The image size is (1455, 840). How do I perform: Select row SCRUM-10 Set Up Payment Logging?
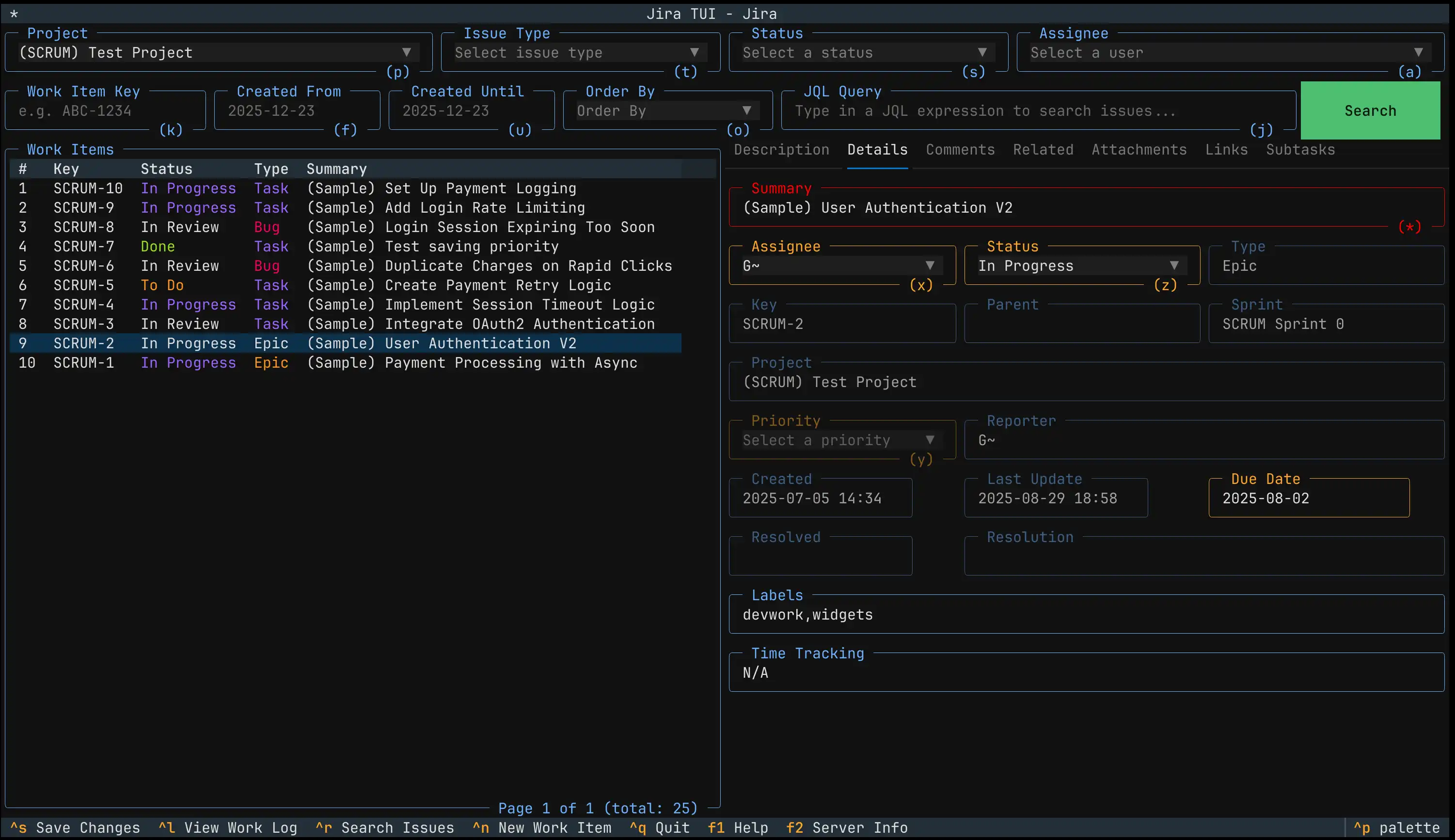[346, 188]
